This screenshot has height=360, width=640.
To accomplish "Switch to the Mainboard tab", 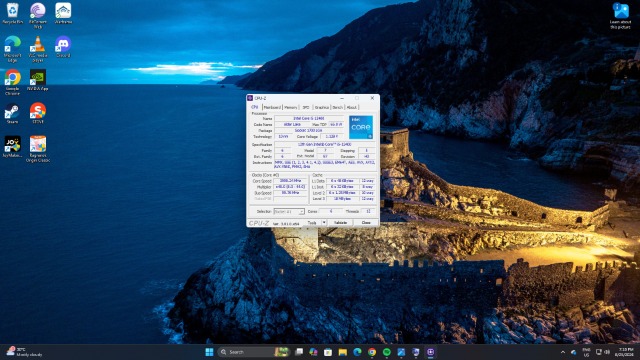I will (272, 107).
